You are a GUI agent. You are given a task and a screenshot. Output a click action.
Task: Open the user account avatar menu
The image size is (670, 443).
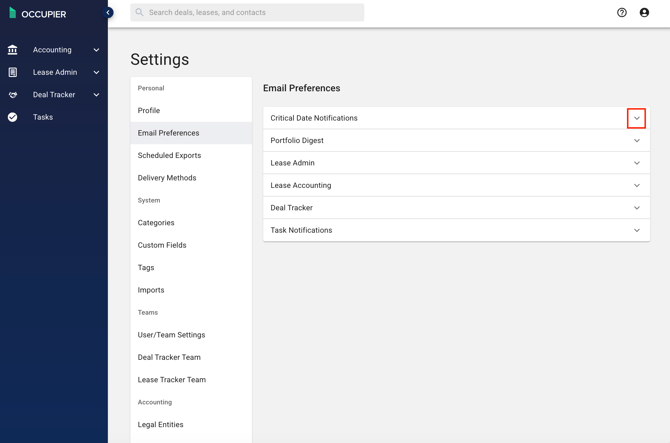[644, 12]
